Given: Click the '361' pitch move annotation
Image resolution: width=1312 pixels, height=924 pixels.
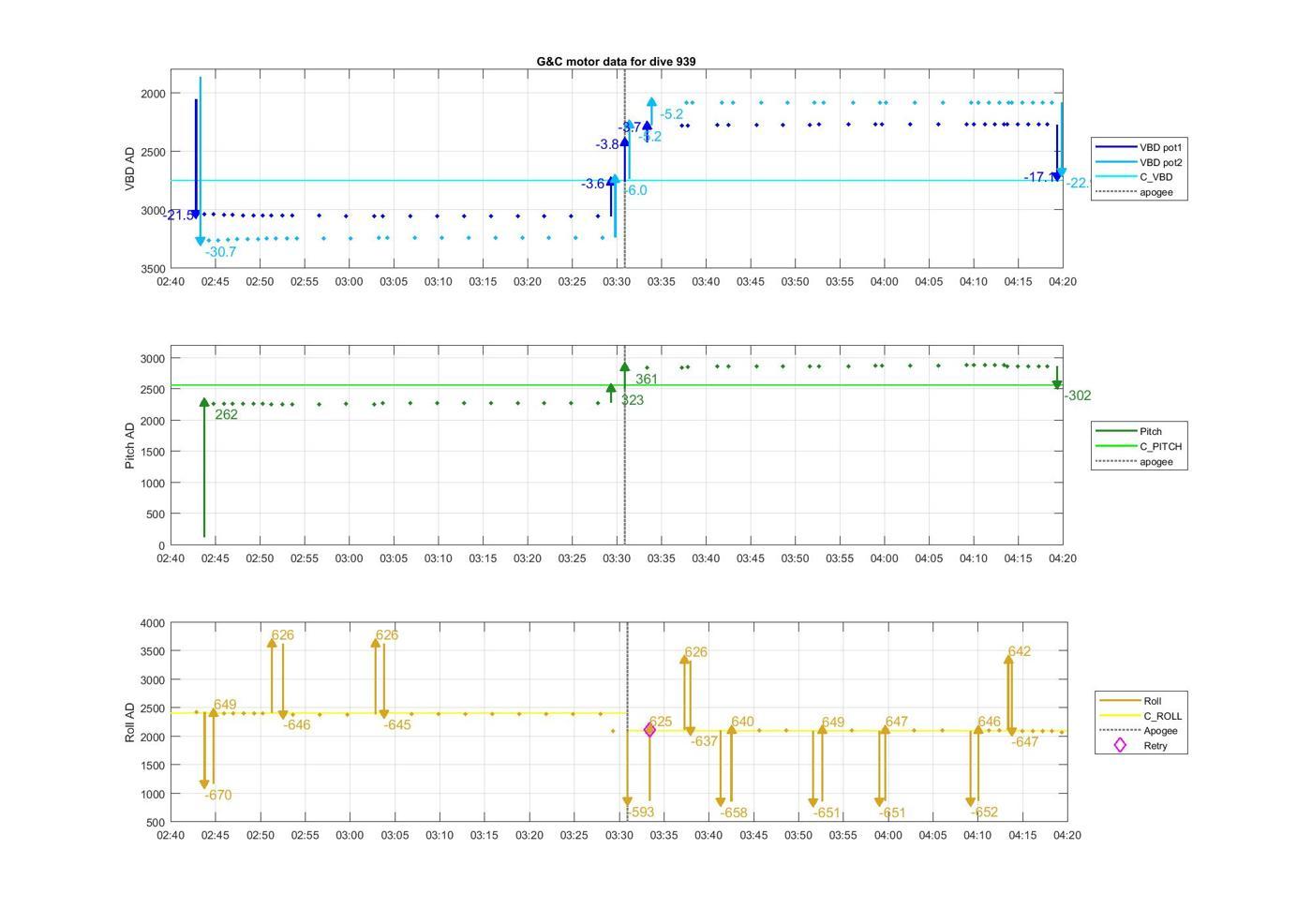Looking at the screenshot, I should [647, 380].
